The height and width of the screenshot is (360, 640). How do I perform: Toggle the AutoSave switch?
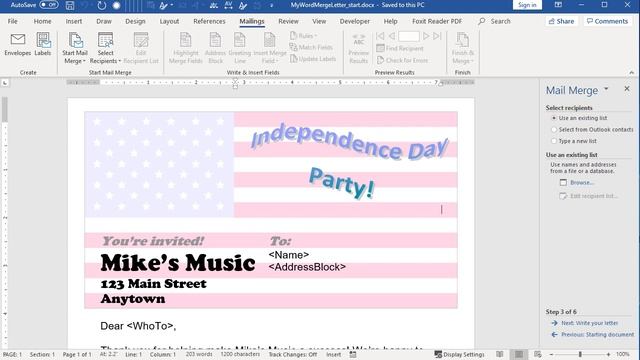click(x=49, y=5)
